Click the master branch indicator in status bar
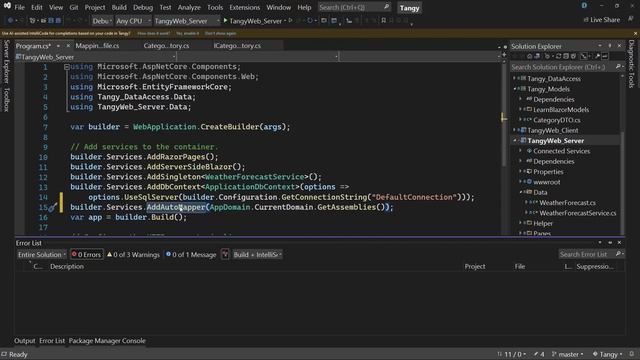Image resolution: width=640 pixels, height=360 pixels. (x=567, y=354)
